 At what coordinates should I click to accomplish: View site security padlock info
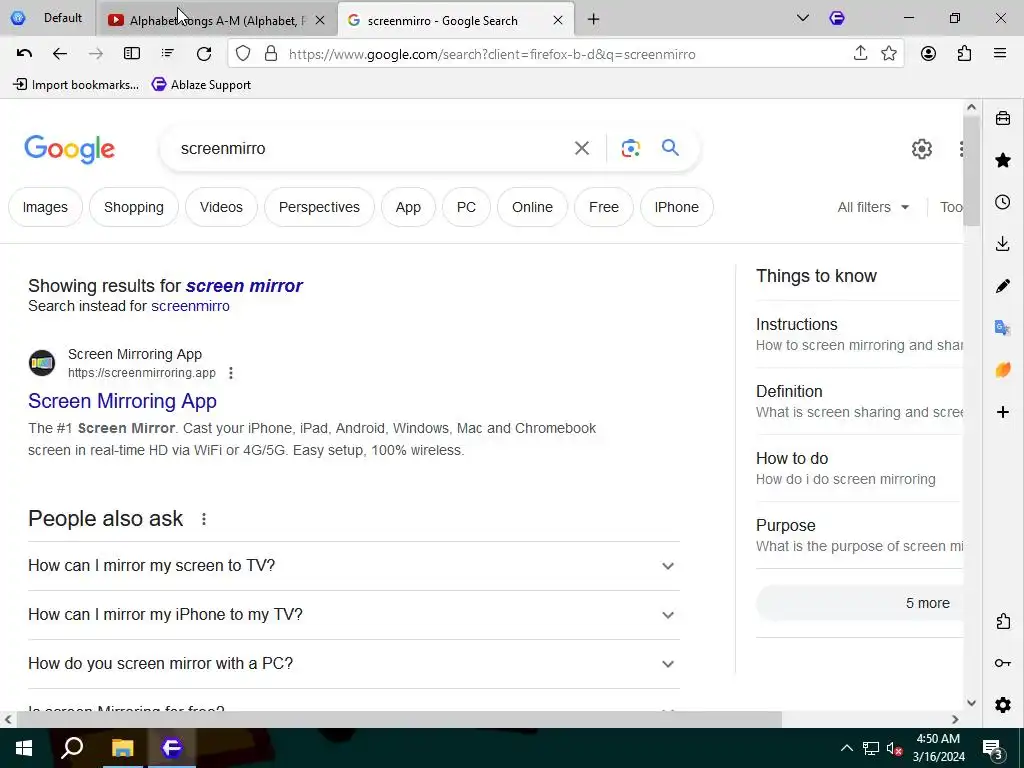point(270,54)
